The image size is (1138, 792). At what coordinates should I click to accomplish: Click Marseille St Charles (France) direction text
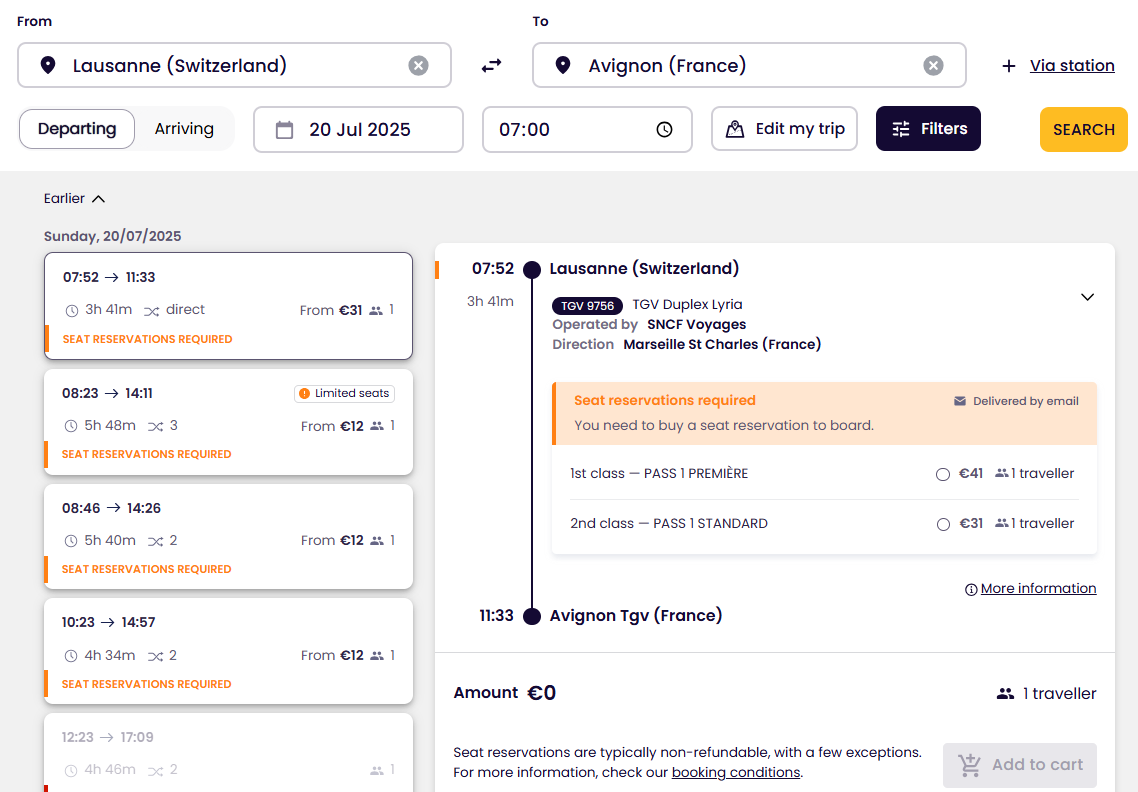pos(722,344)
